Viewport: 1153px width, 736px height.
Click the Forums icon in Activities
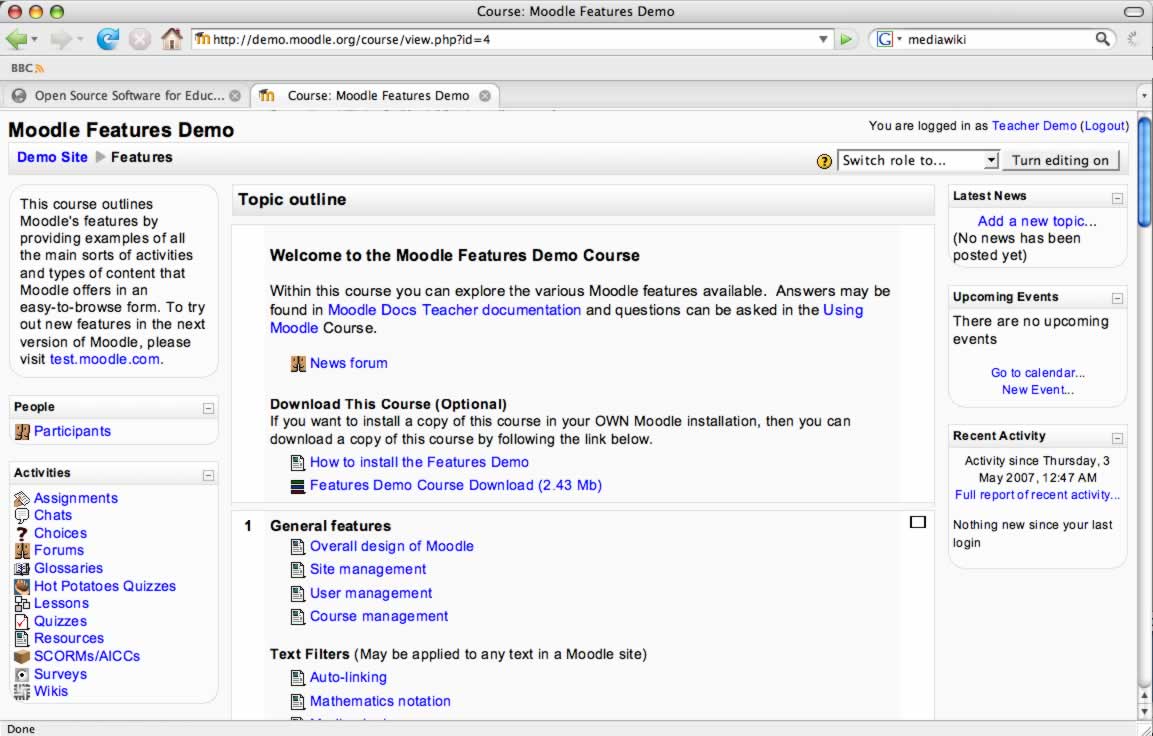coord(22,551)
